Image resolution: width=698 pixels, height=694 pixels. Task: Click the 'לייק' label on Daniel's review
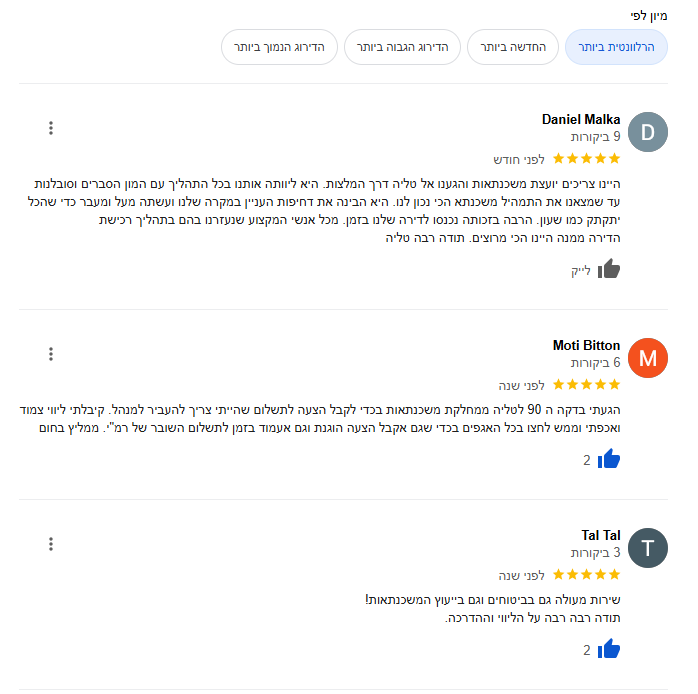[x=581, y=270]
